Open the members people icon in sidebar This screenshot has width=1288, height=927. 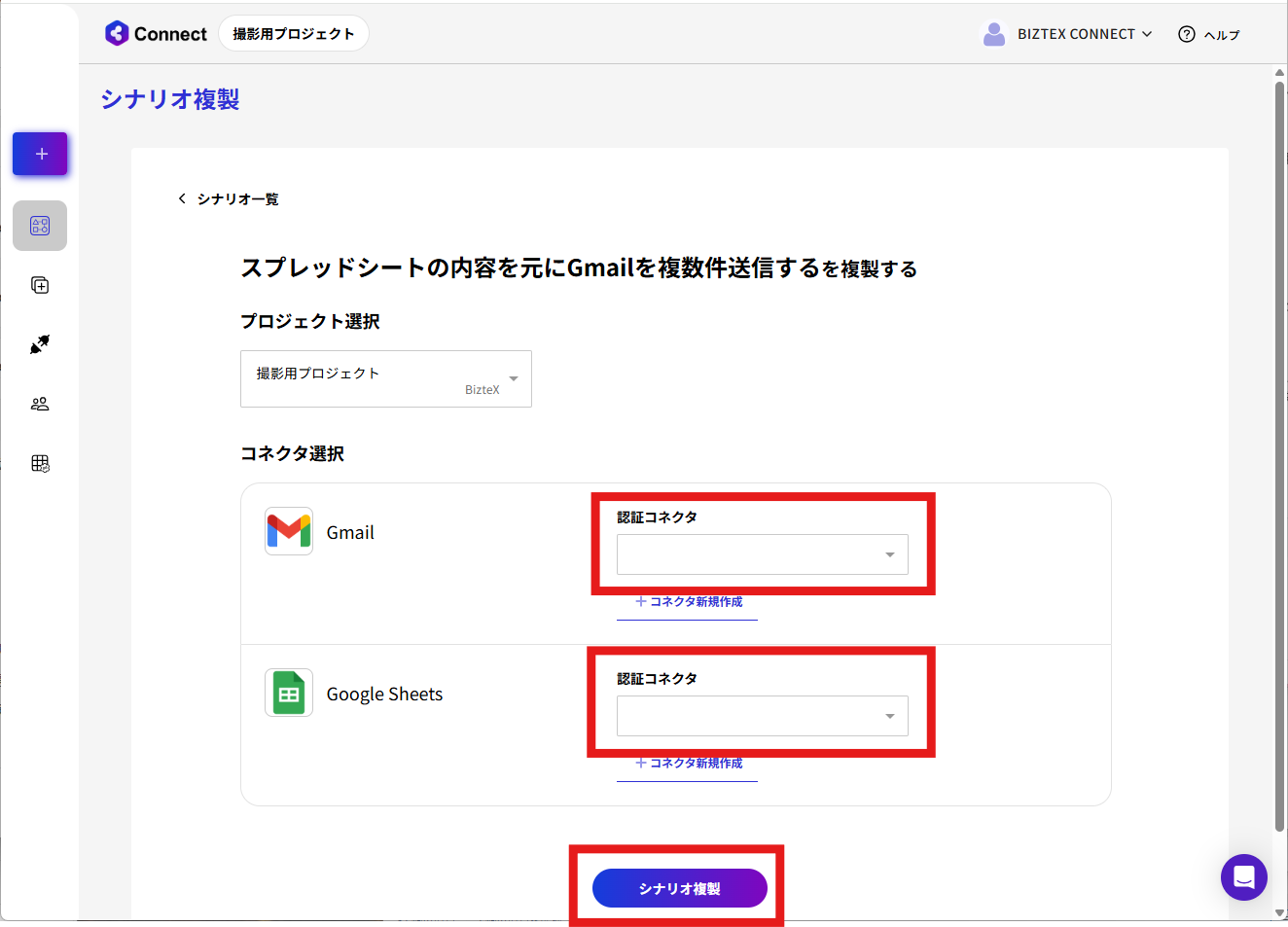pos(40,404)
